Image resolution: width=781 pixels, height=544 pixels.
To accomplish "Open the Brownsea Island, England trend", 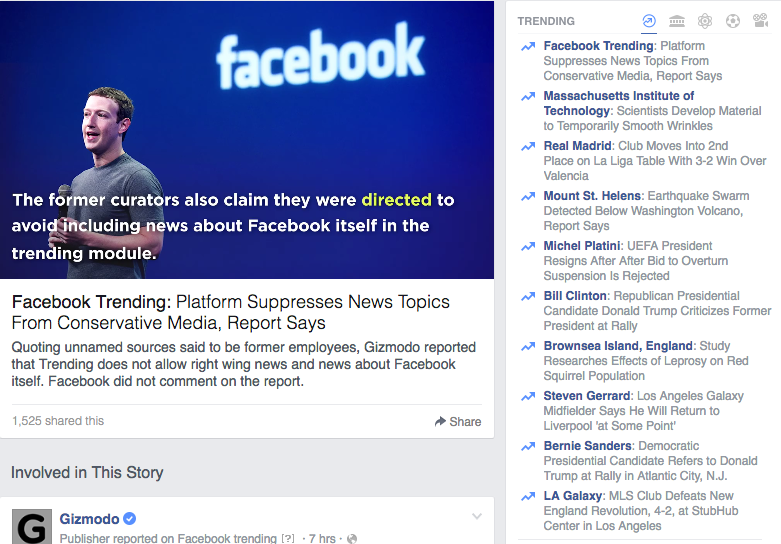I will pos(618,346).
